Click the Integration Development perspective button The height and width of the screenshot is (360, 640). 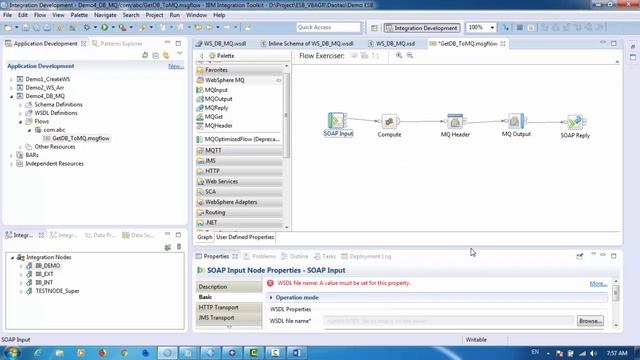tap(422, 28)
